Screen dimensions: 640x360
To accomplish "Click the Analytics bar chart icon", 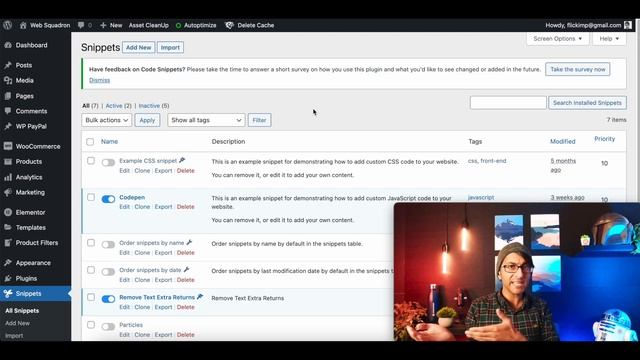I will (8, 177).
